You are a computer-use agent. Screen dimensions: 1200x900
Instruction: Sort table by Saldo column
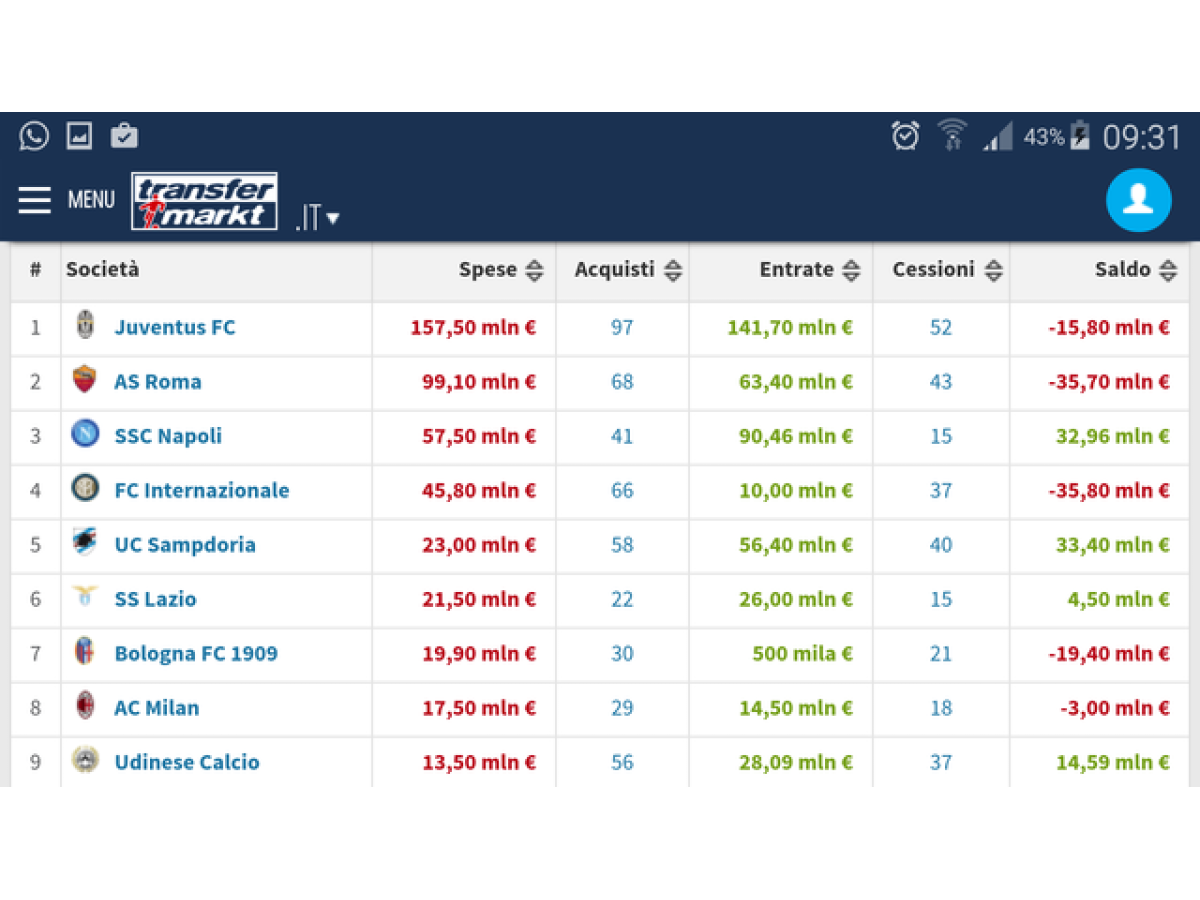pos(1168,270)
